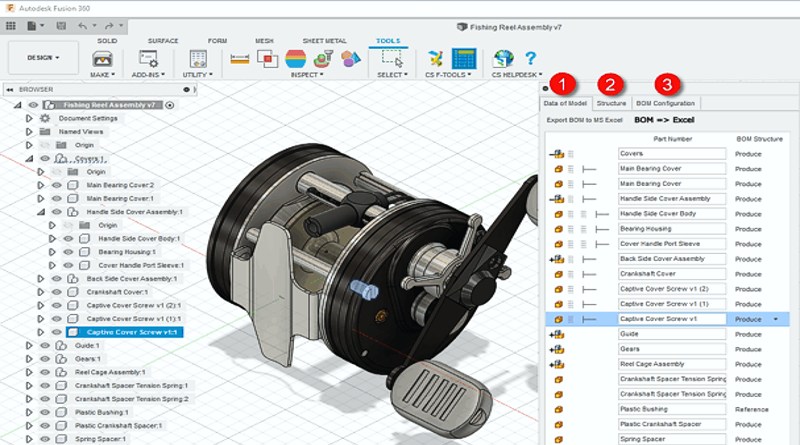Expand Gears:1 tree node
This screenshot has width=800, height=445.
(x=29, y=359)
